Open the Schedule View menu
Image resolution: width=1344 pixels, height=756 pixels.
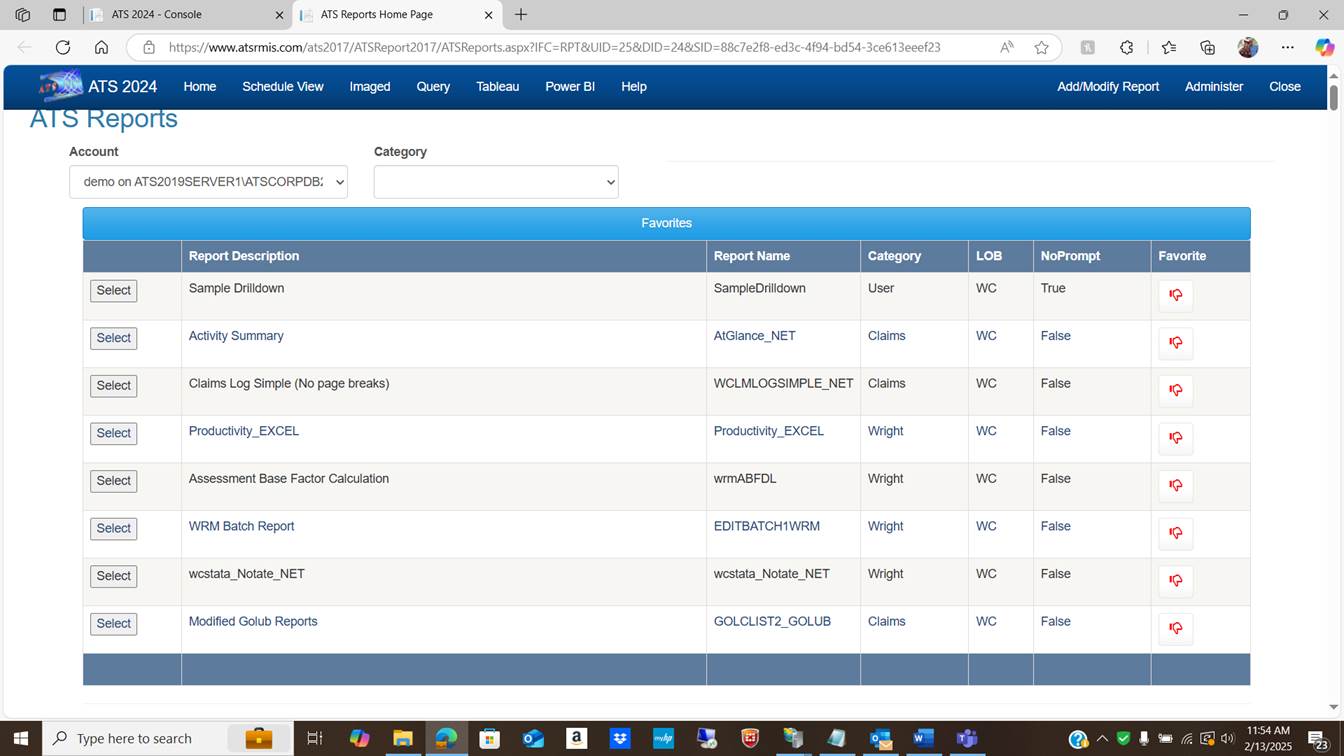tap(282, 87)
